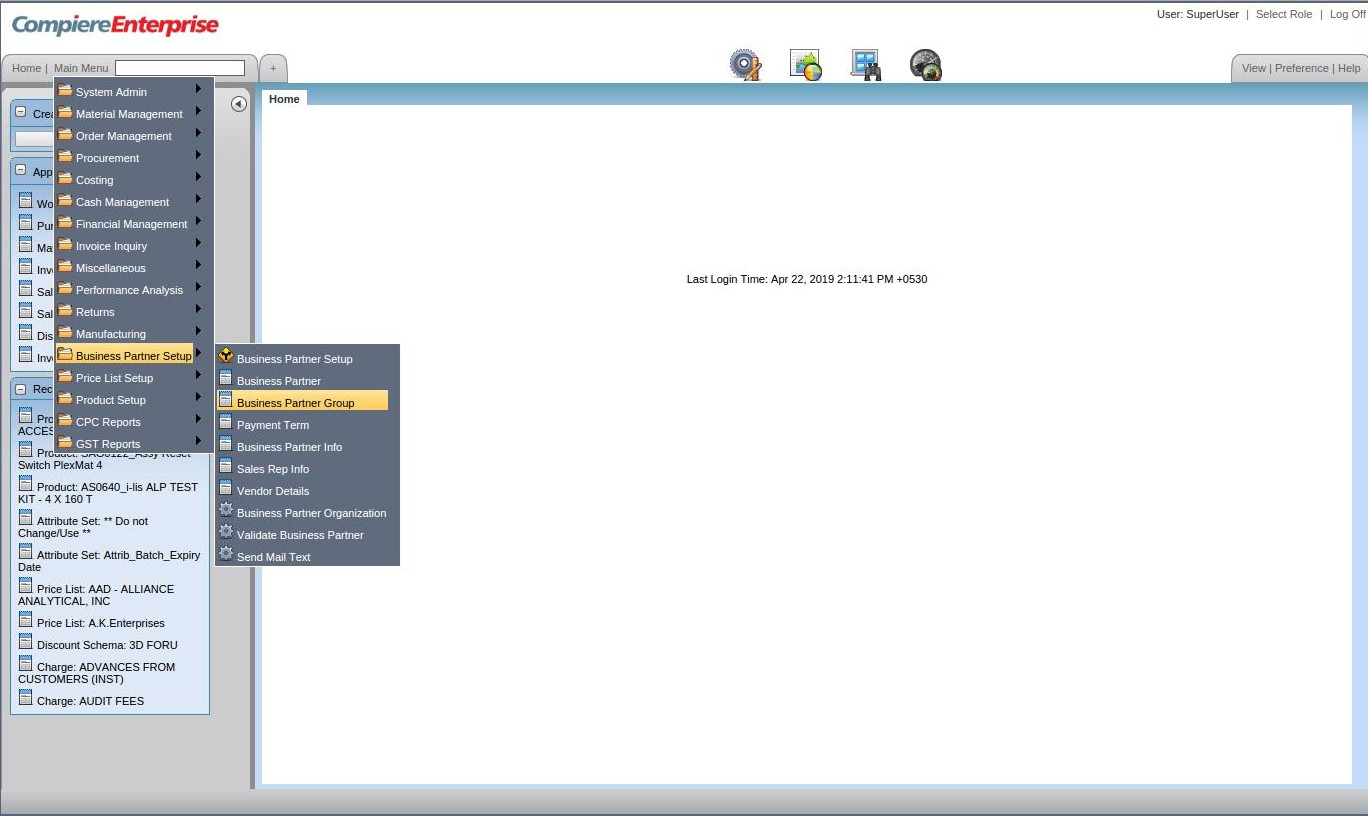1368x816 pixels.
Task: Open recent item Charge: ADVANCES FROM CUSTOMERS (INST)
Action: click(x=96, y=673)
